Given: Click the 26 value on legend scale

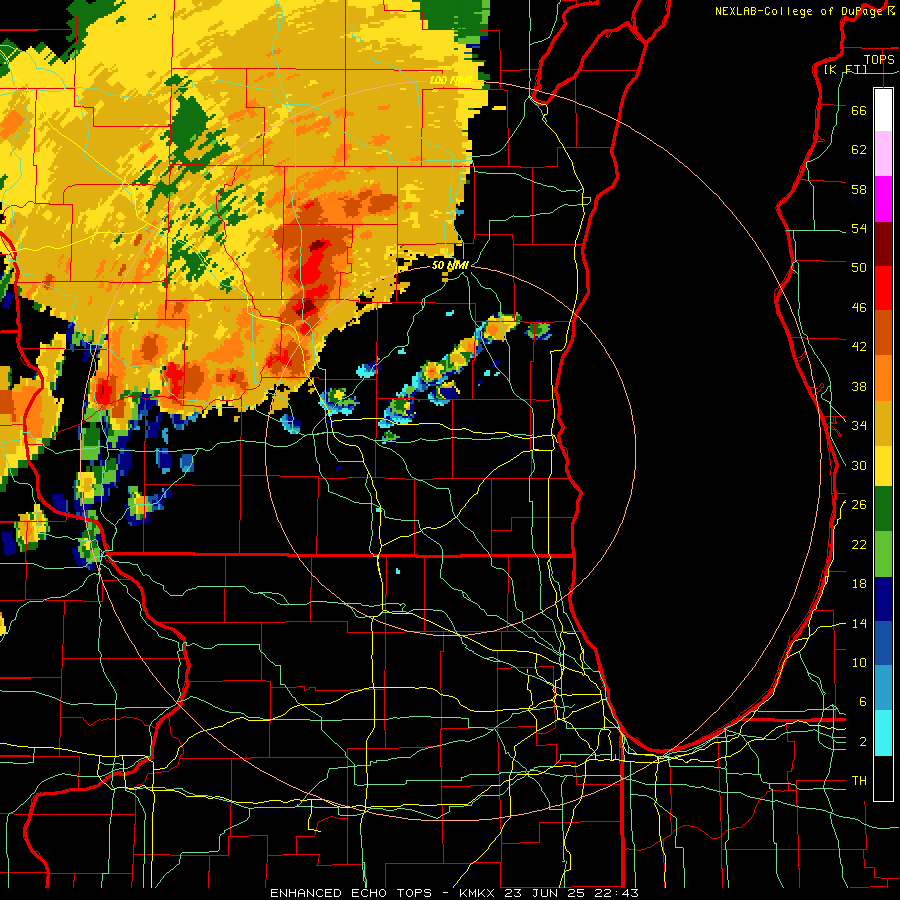Looking at the screenshot, I should pos(859,505).
